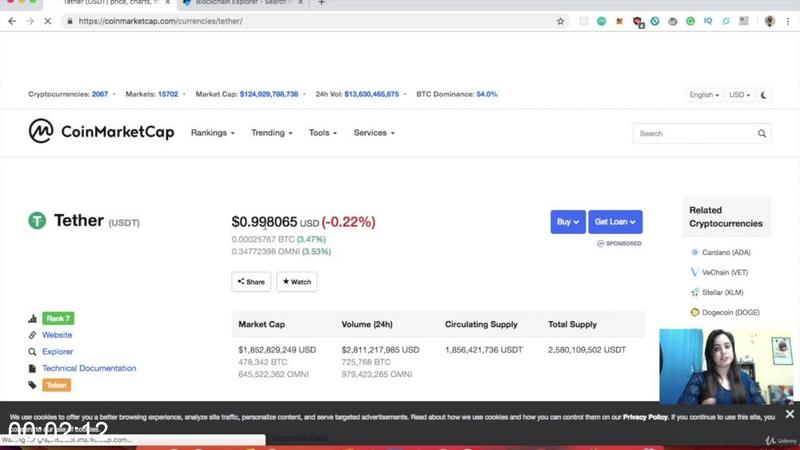Click the VeChain coin icon
800x450 pixels.
[x=694, y=272]
